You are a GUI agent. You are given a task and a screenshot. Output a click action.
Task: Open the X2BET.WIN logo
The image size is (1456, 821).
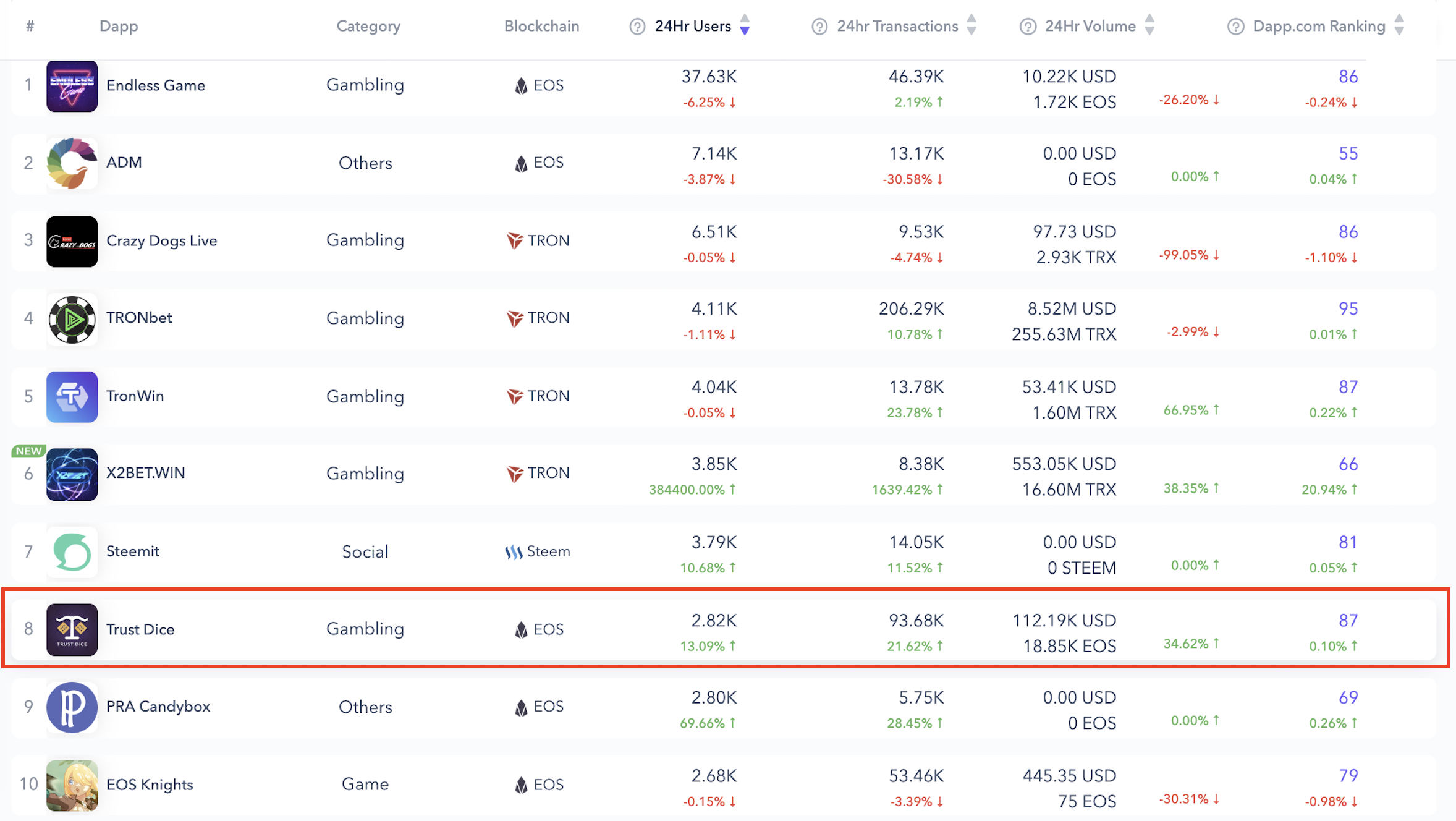coord(72,474)
